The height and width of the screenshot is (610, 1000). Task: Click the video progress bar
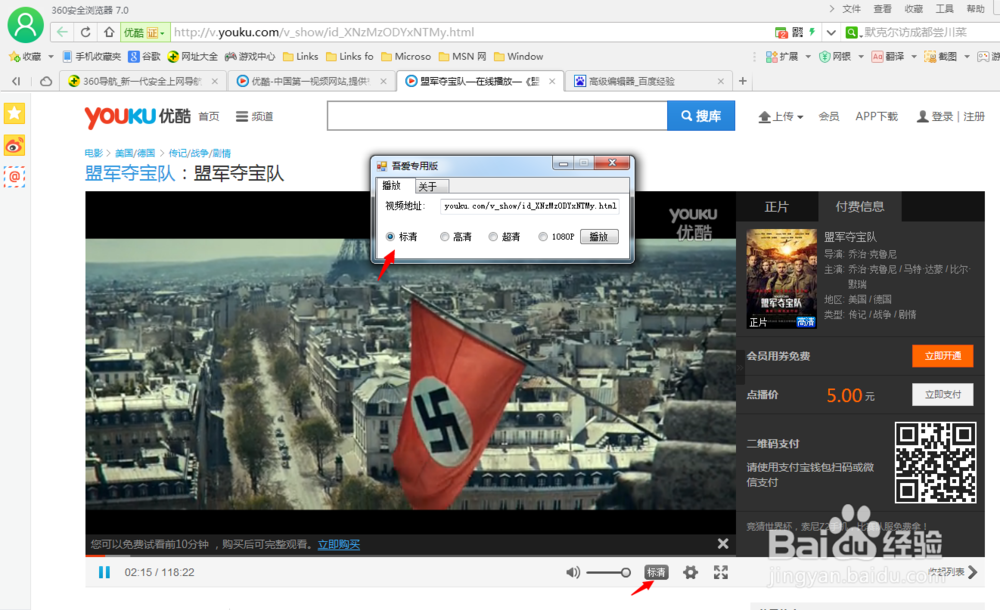point(411,556)
